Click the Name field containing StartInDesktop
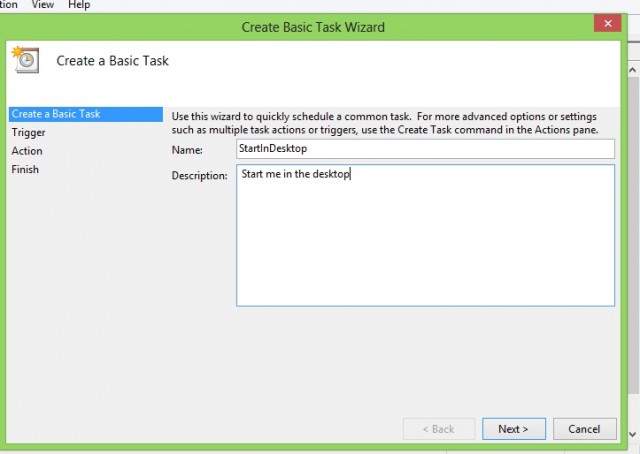 coord(425,149)
